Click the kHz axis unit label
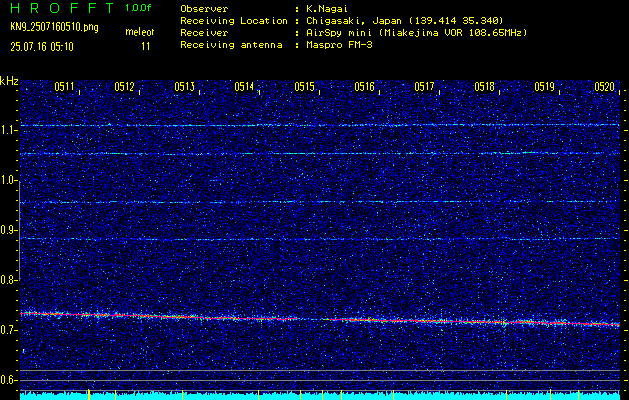Image resolution: width=629 pixels, height=400 pixels. pos(9,81)
